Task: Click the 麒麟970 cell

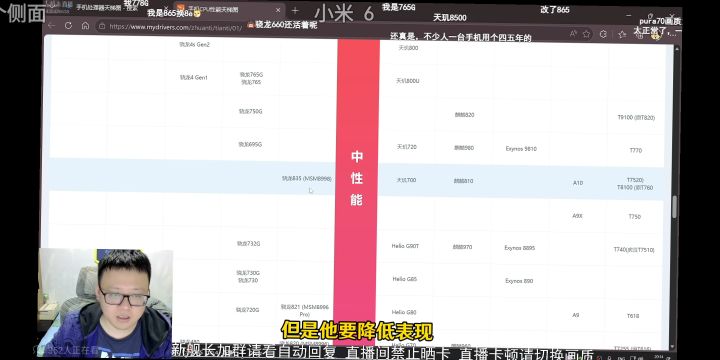Action: pyautogui.click(x=462, y=247)
